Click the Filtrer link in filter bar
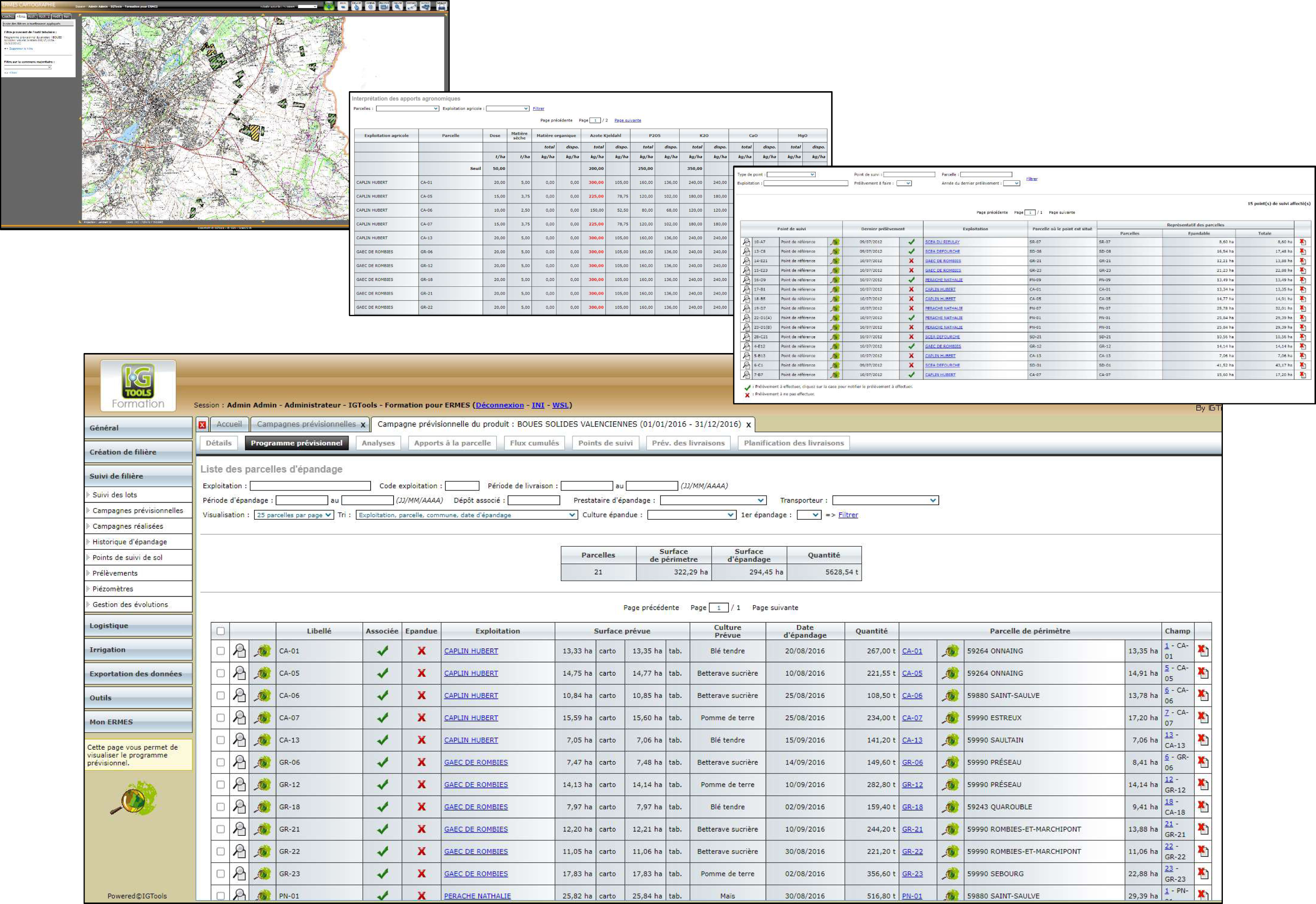The height and width of the screenshot is (904, 1316). click(x=848, y=515)
